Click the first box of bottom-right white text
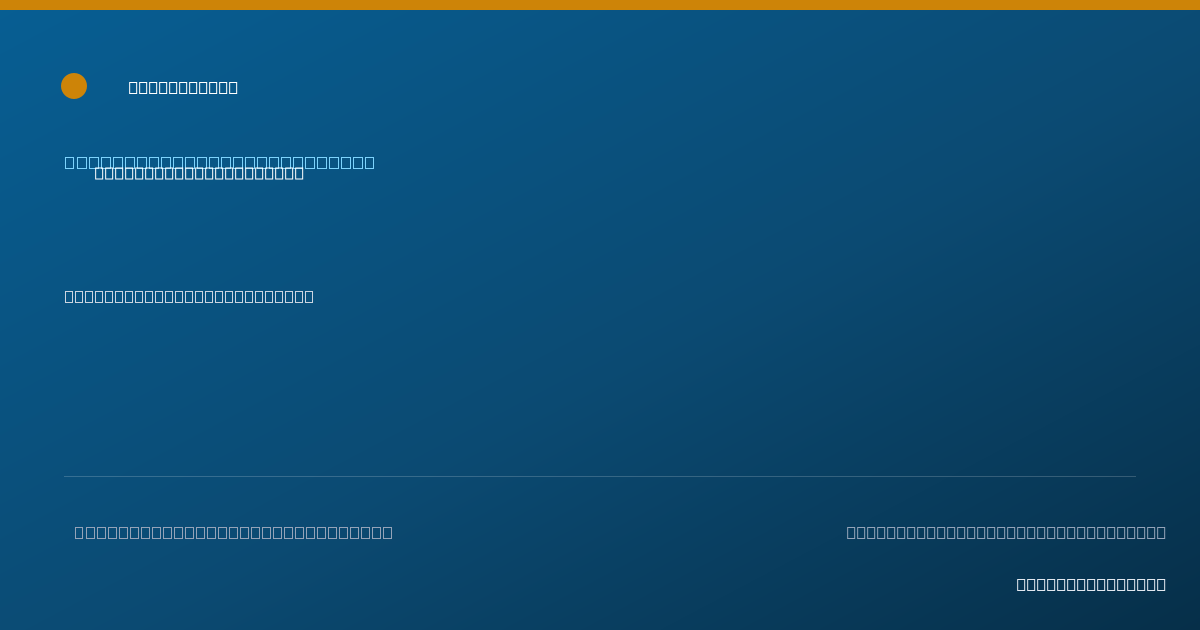The width and height of the screenshot is (1200, 630). (x=1021, y=584)
